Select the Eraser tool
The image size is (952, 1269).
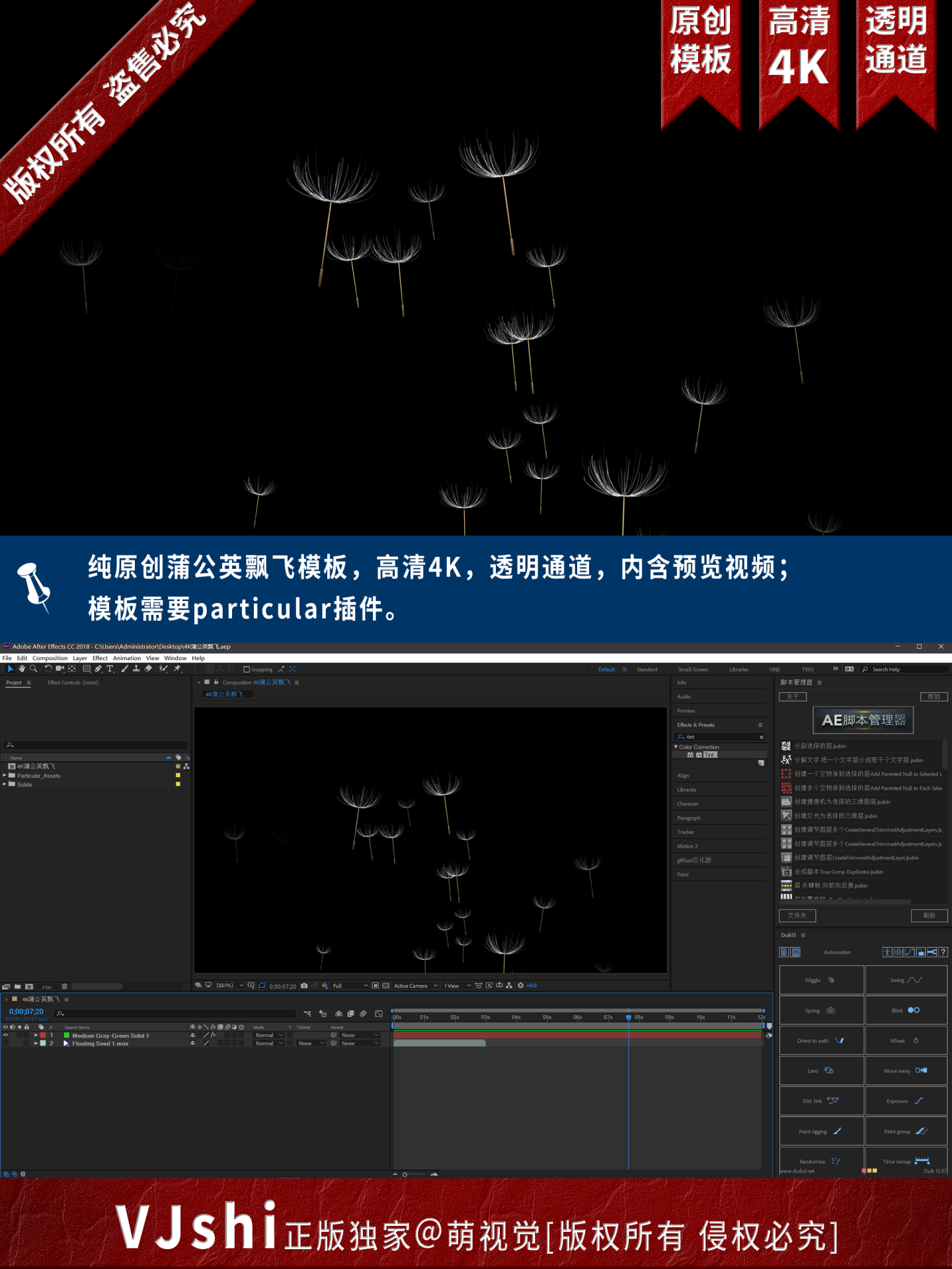click(x=148, y=669)
